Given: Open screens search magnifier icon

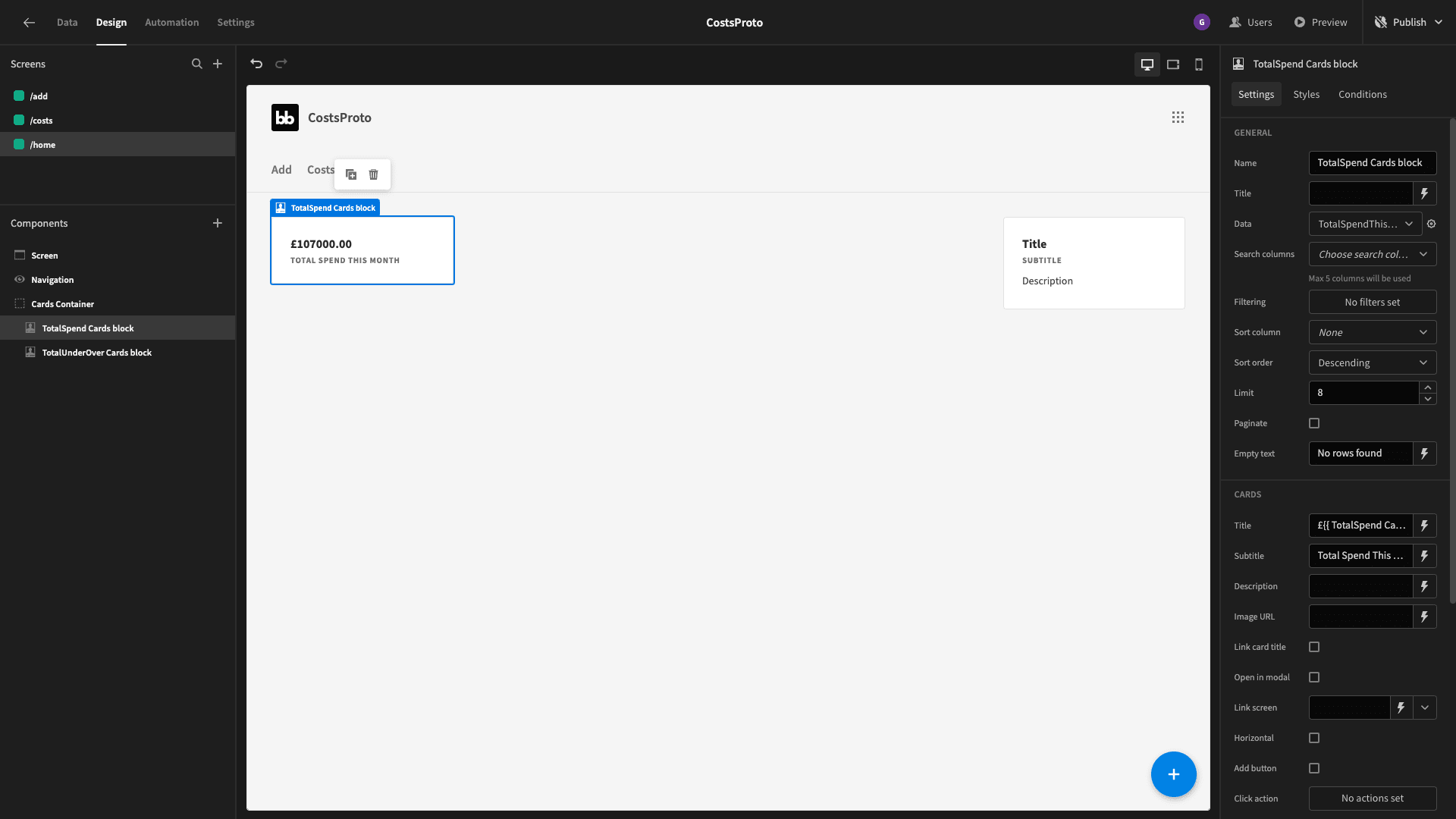Looking at the screenshot, I should pos(197,64).
